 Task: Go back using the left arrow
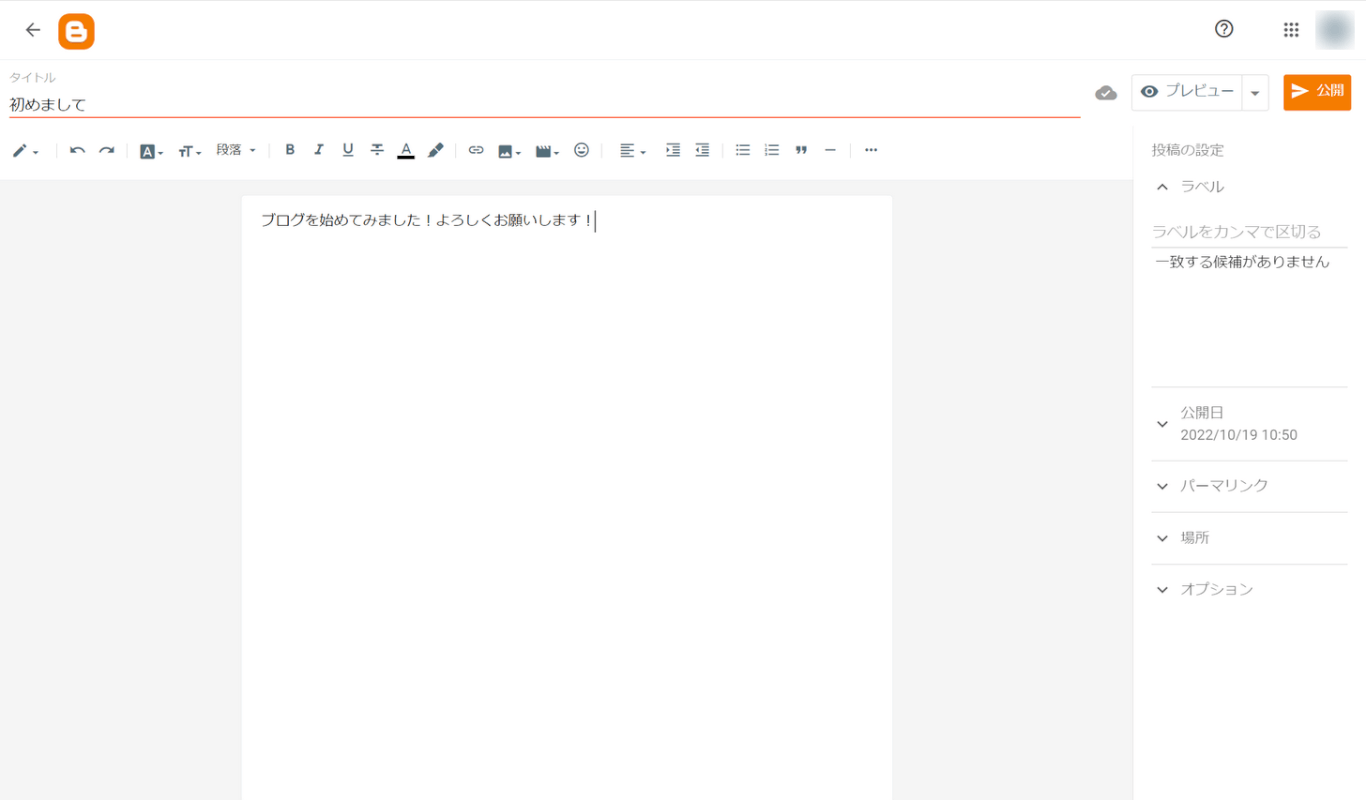point(33,30)
